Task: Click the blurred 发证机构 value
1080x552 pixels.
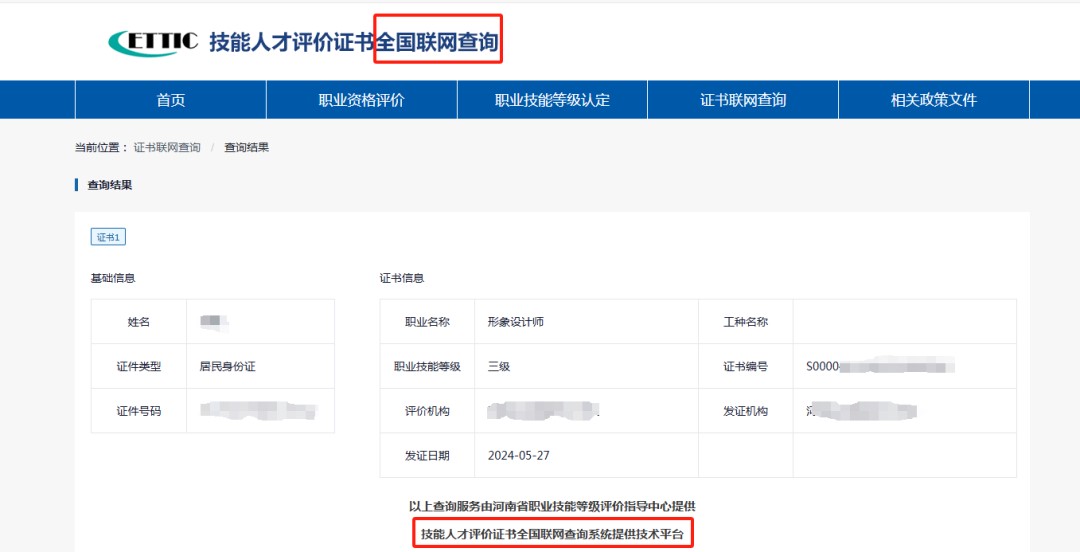Action: pos(861,411)
